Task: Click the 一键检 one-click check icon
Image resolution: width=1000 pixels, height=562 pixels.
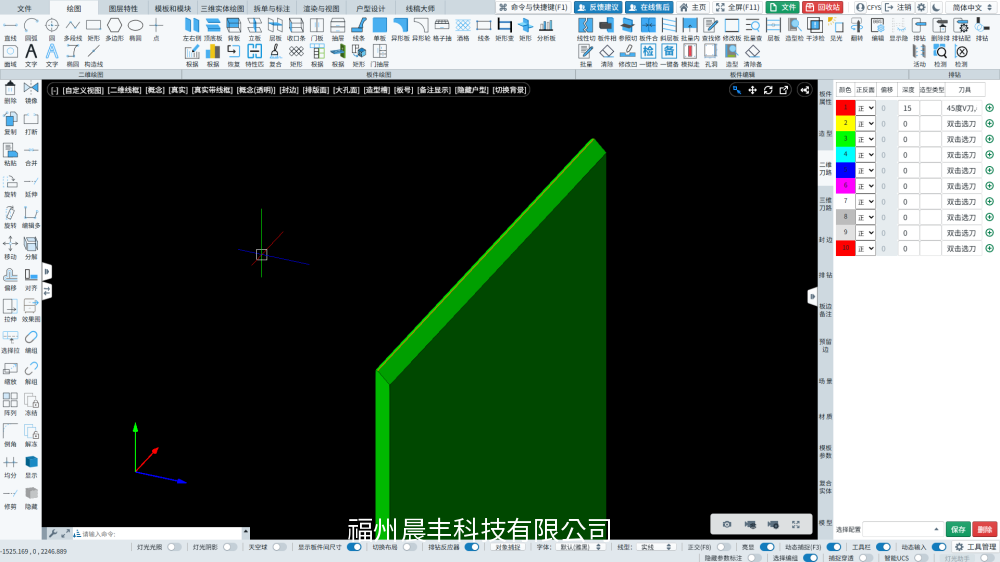Action: click(x=648, y=55)
